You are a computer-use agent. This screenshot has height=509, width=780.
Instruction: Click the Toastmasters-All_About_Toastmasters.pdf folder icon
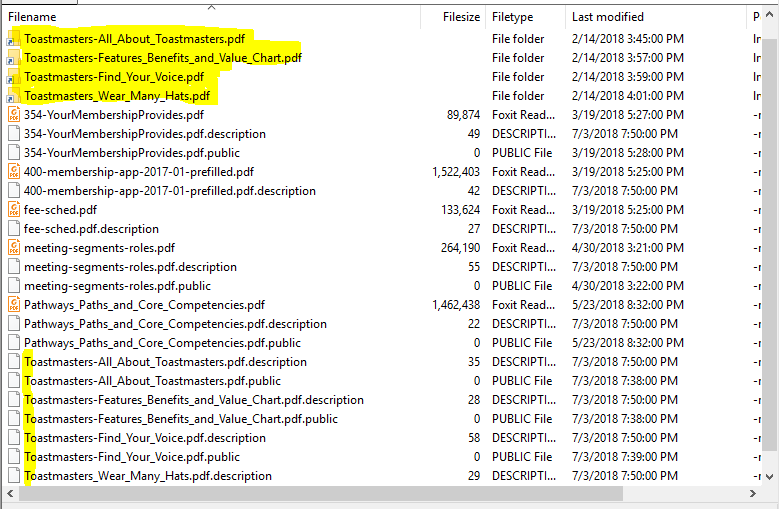click(13, 39)
